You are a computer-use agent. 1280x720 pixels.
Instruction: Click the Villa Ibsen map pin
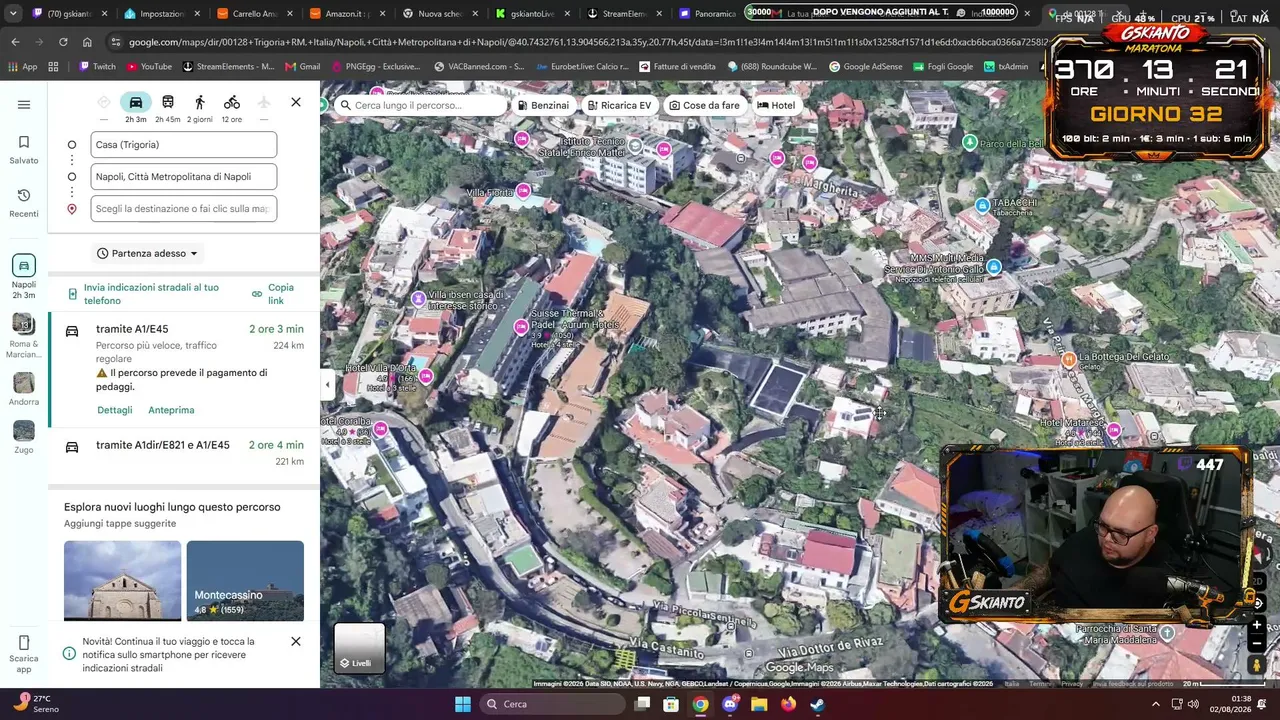pyautogui.click(x=419, y=299)
